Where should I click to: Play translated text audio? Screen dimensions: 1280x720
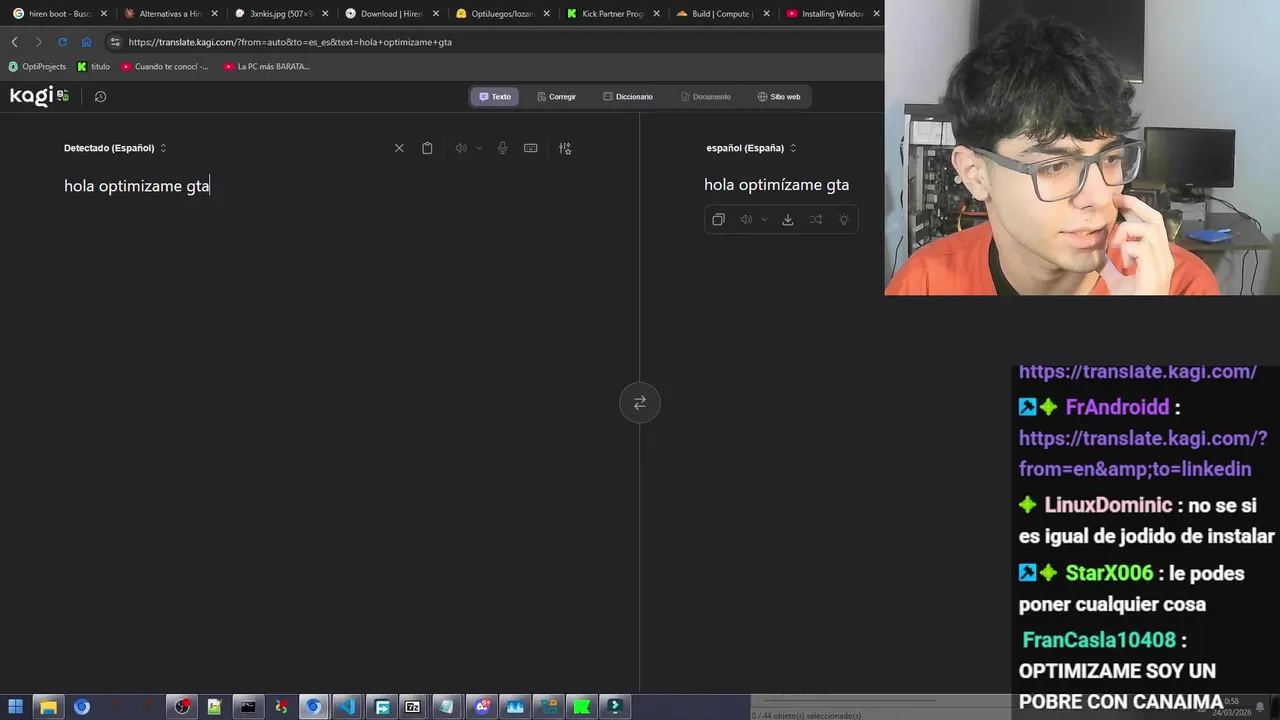tap(746, 220)
